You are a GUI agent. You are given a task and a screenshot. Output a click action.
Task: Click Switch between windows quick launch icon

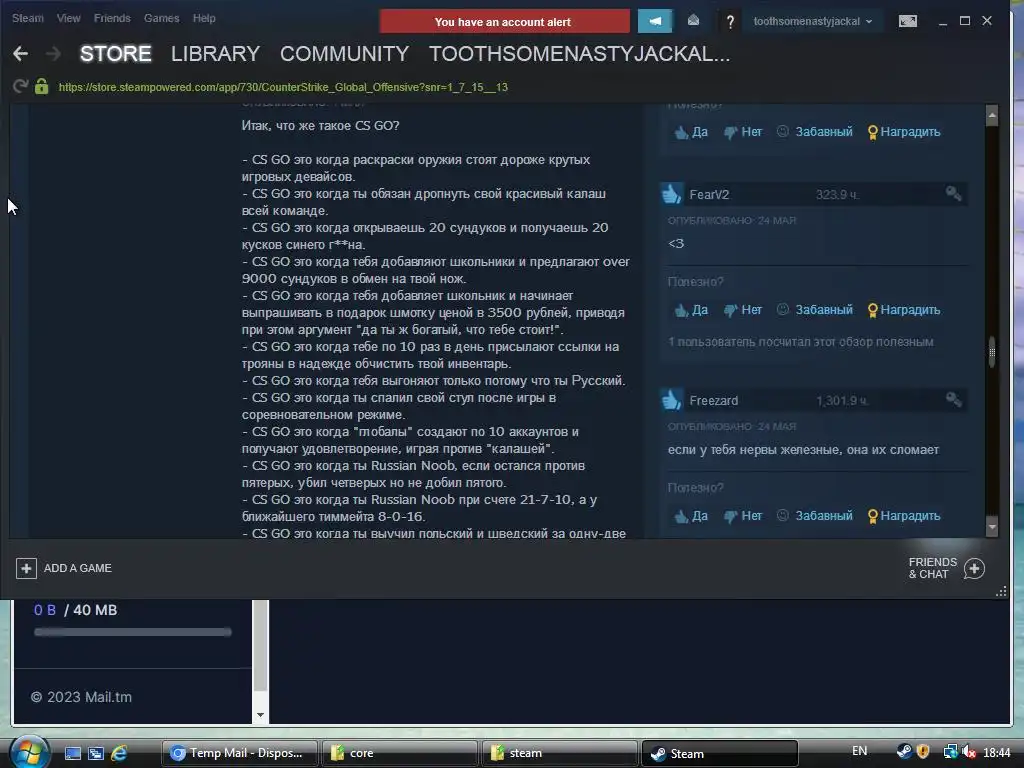point(96,753)
